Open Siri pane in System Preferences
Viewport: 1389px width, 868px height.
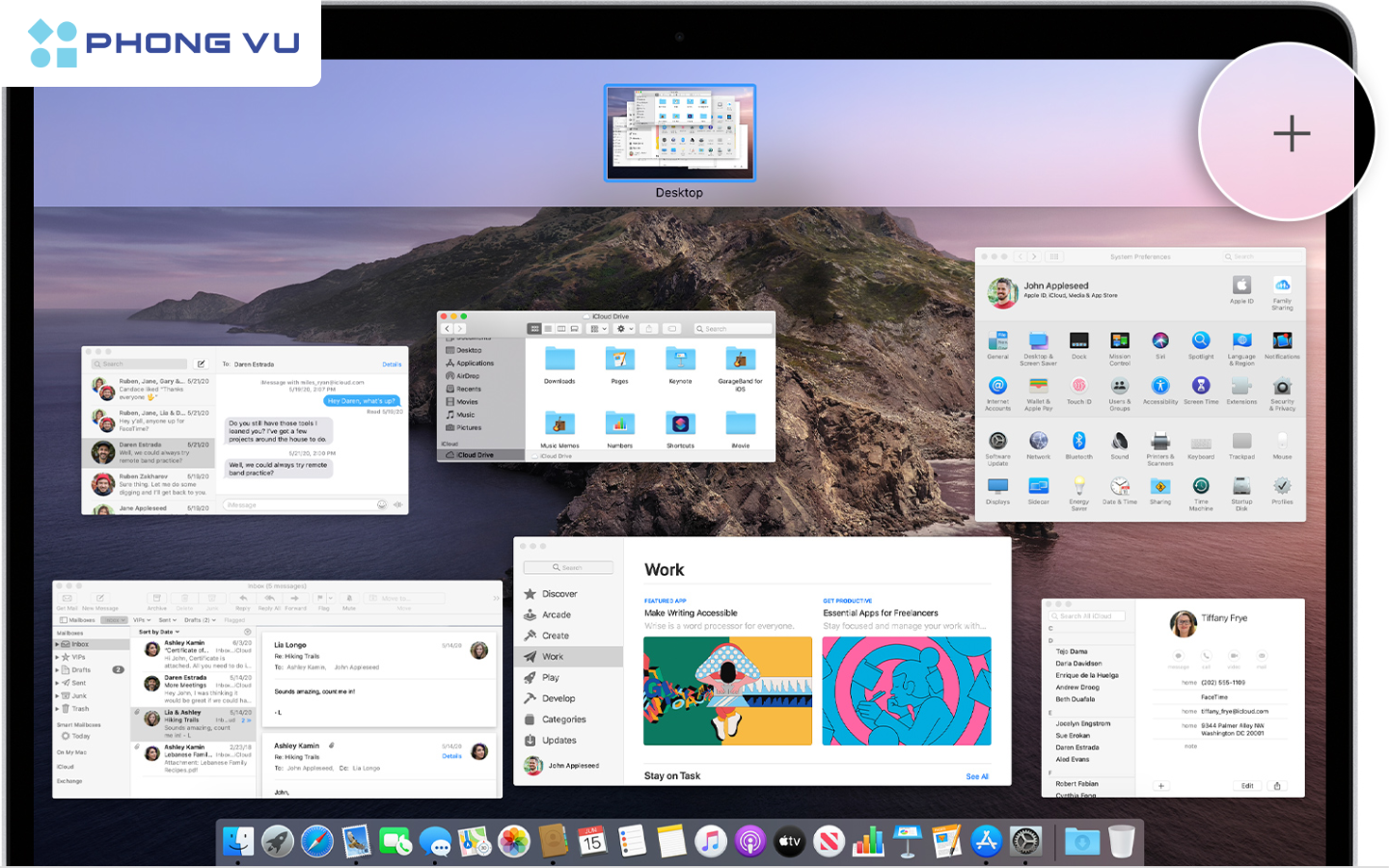[1160, 344]
